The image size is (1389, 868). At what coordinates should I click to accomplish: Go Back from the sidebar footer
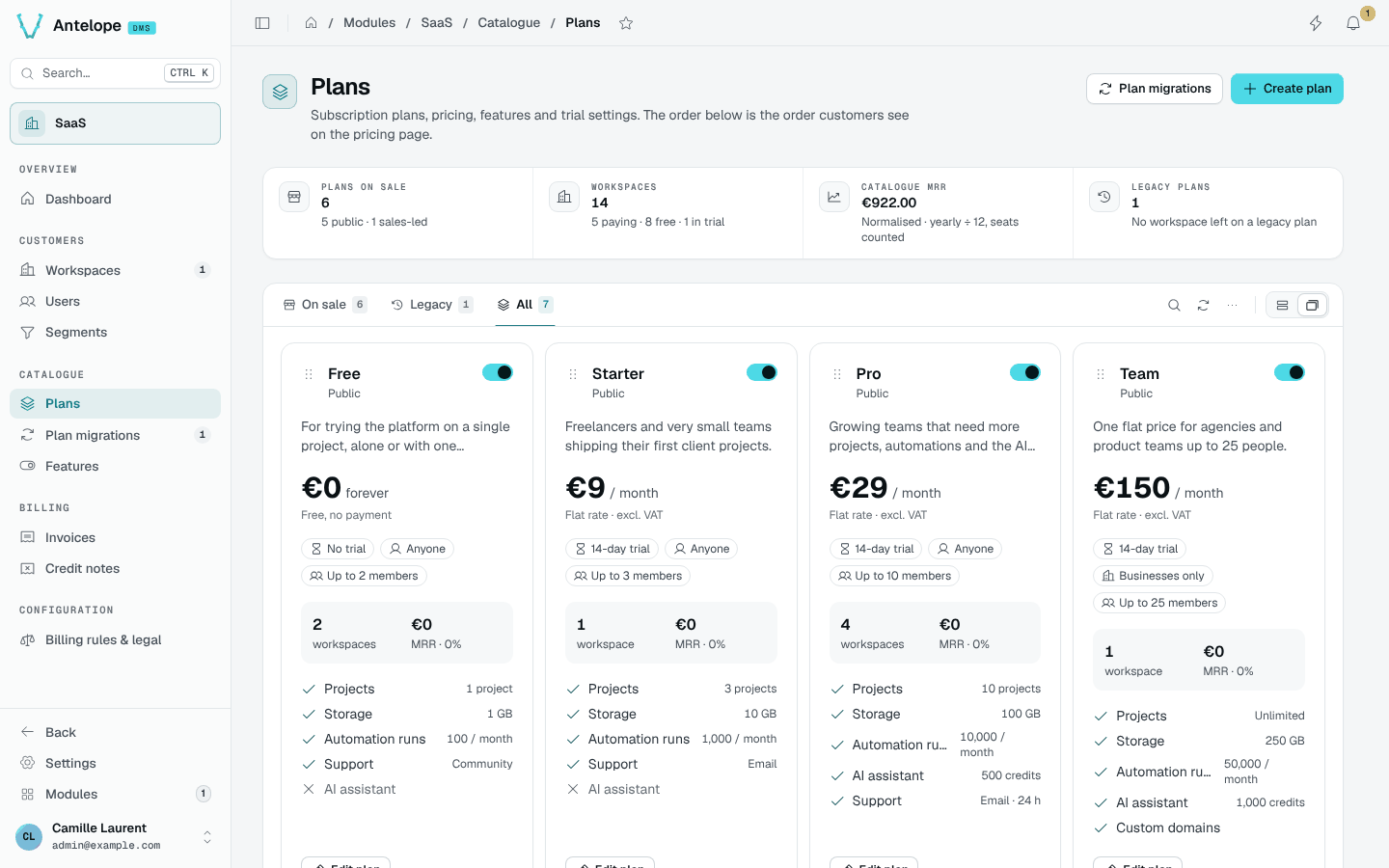pos(116,732)
